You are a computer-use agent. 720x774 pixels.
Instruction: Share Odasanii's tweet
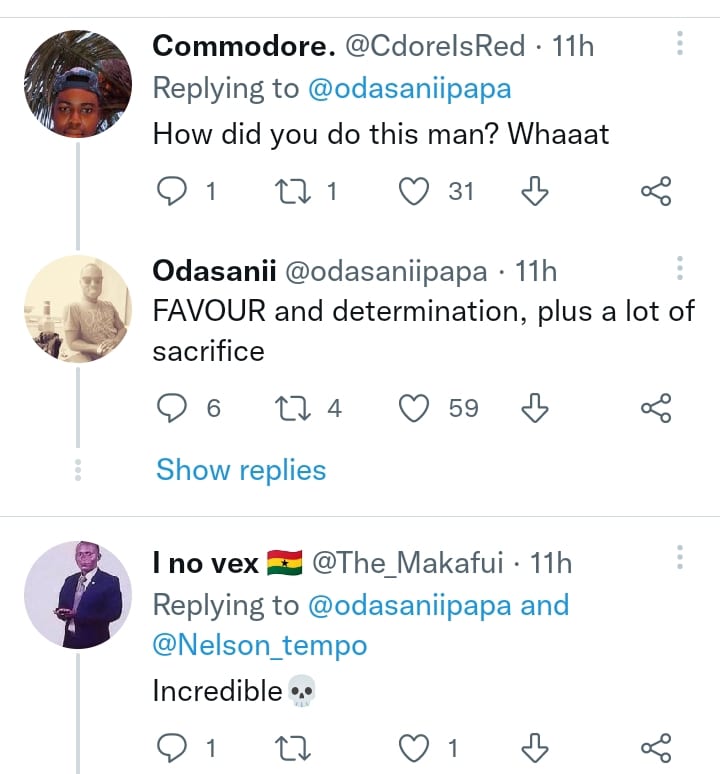tap(655, 408)
